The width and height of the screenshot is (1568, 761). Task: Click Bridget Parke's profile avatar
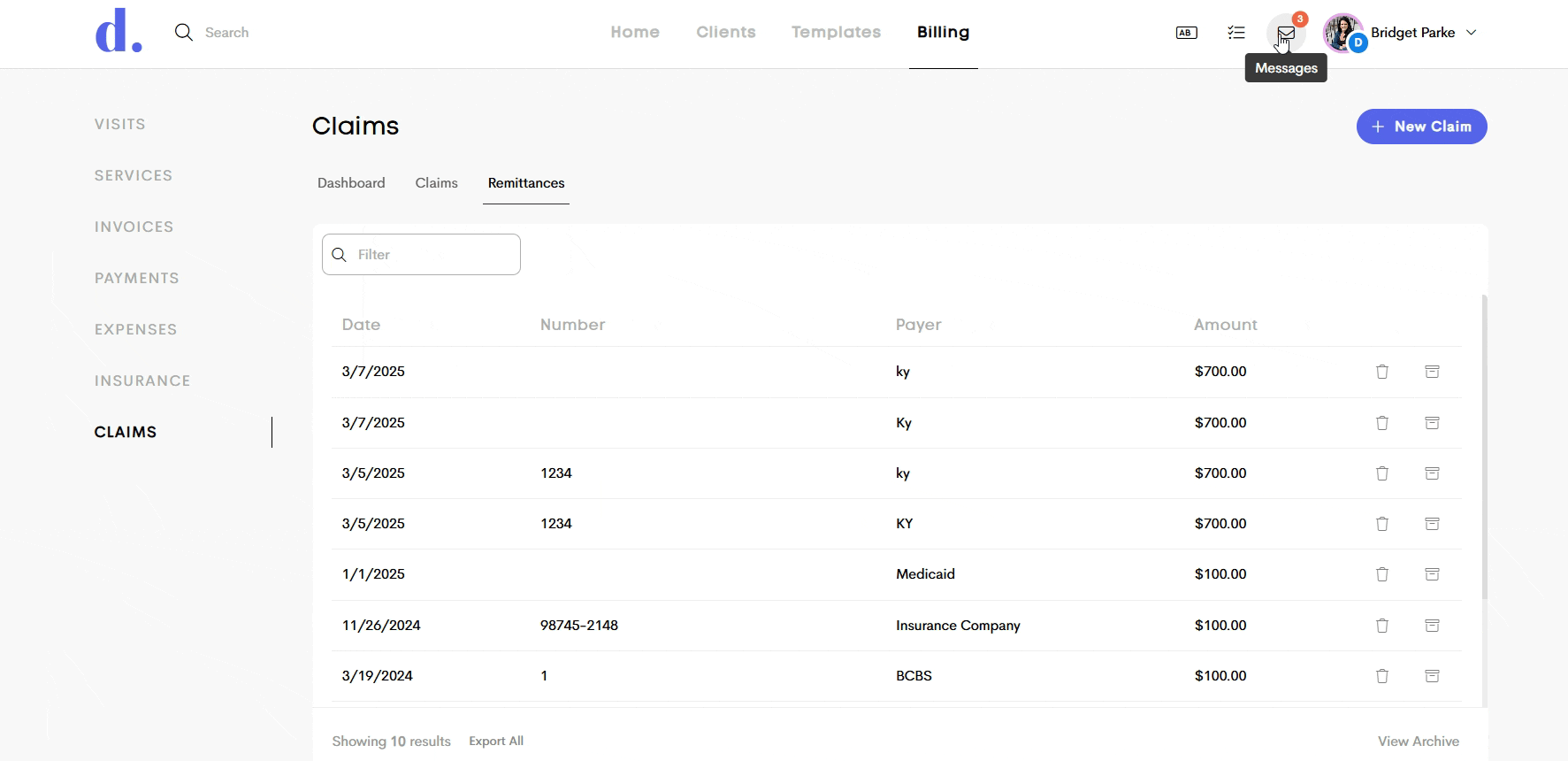(1342, 33)
